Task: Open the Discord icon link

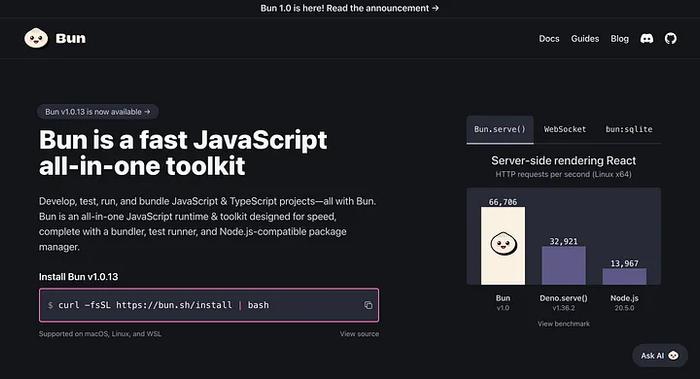Action: click(646, 39)
